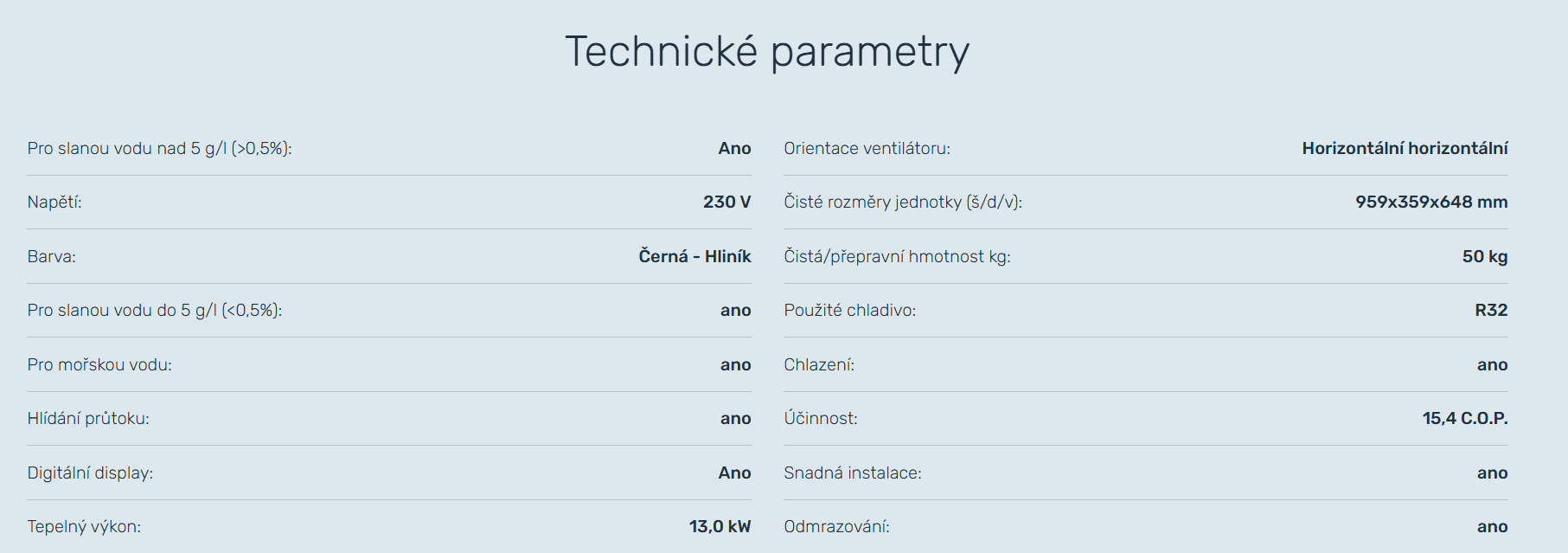Select the "13,0 kW" heat output value

[720, 527]
